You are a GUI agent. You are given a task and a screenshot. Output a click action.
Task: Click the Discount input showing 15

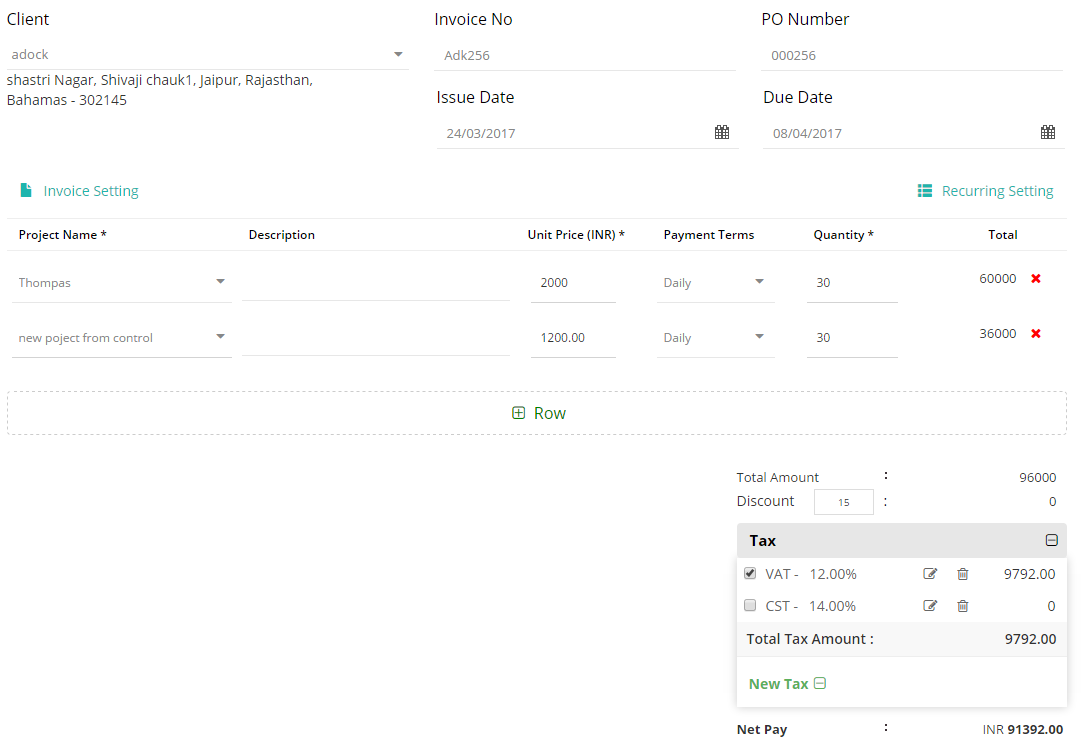point(844,502)
